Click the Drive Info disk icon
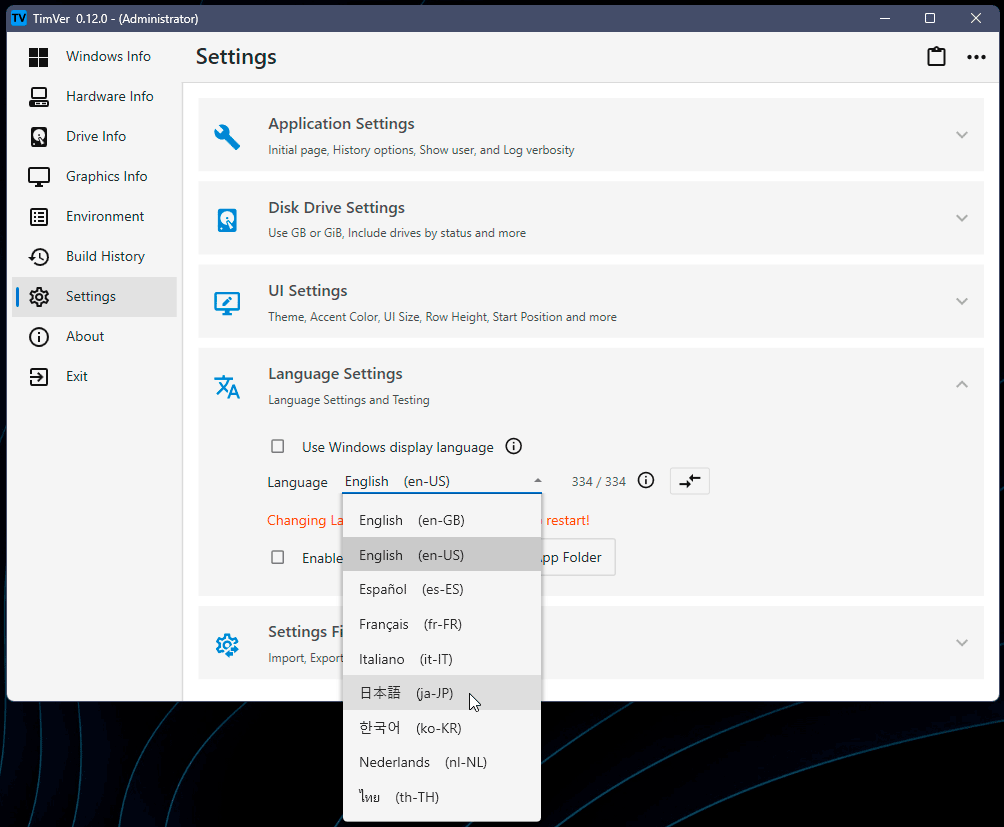This screenshot has width=1004, height=827. (38, 136)
